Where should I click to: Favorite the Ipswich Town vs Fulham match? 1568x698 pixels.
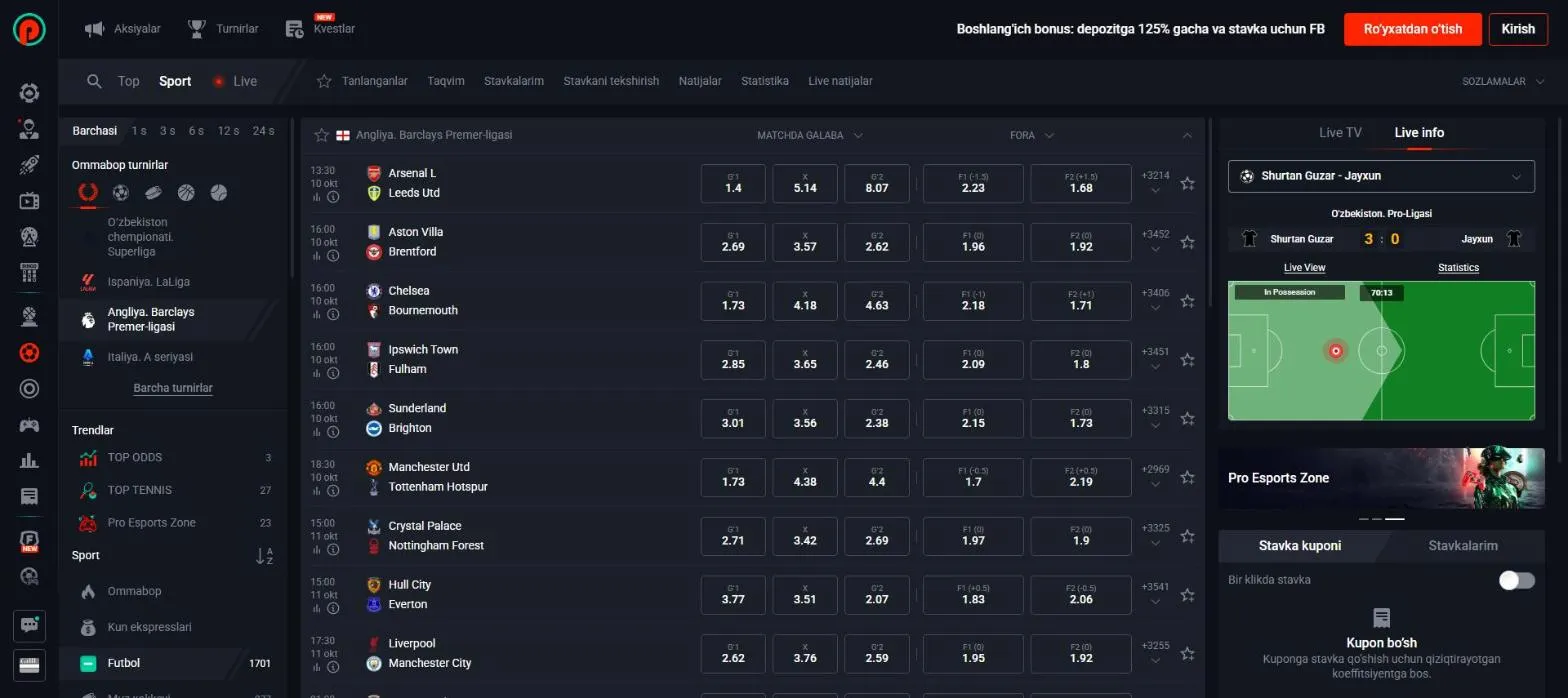[x=1187, y=360]
